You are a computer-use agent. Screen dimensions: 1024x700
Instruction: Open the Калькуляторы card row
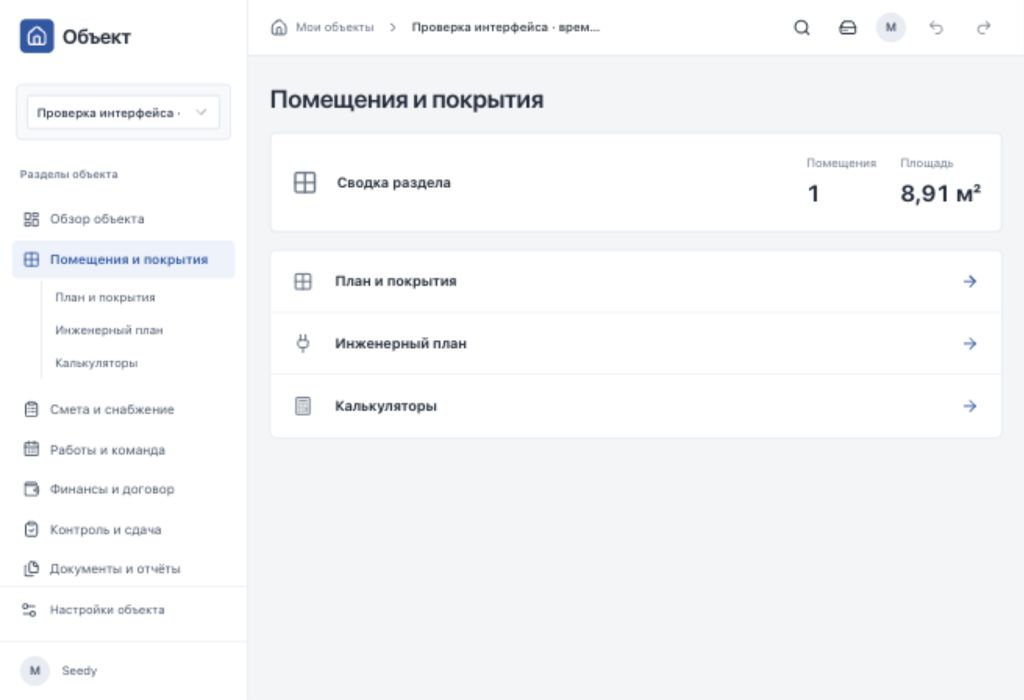635,406
